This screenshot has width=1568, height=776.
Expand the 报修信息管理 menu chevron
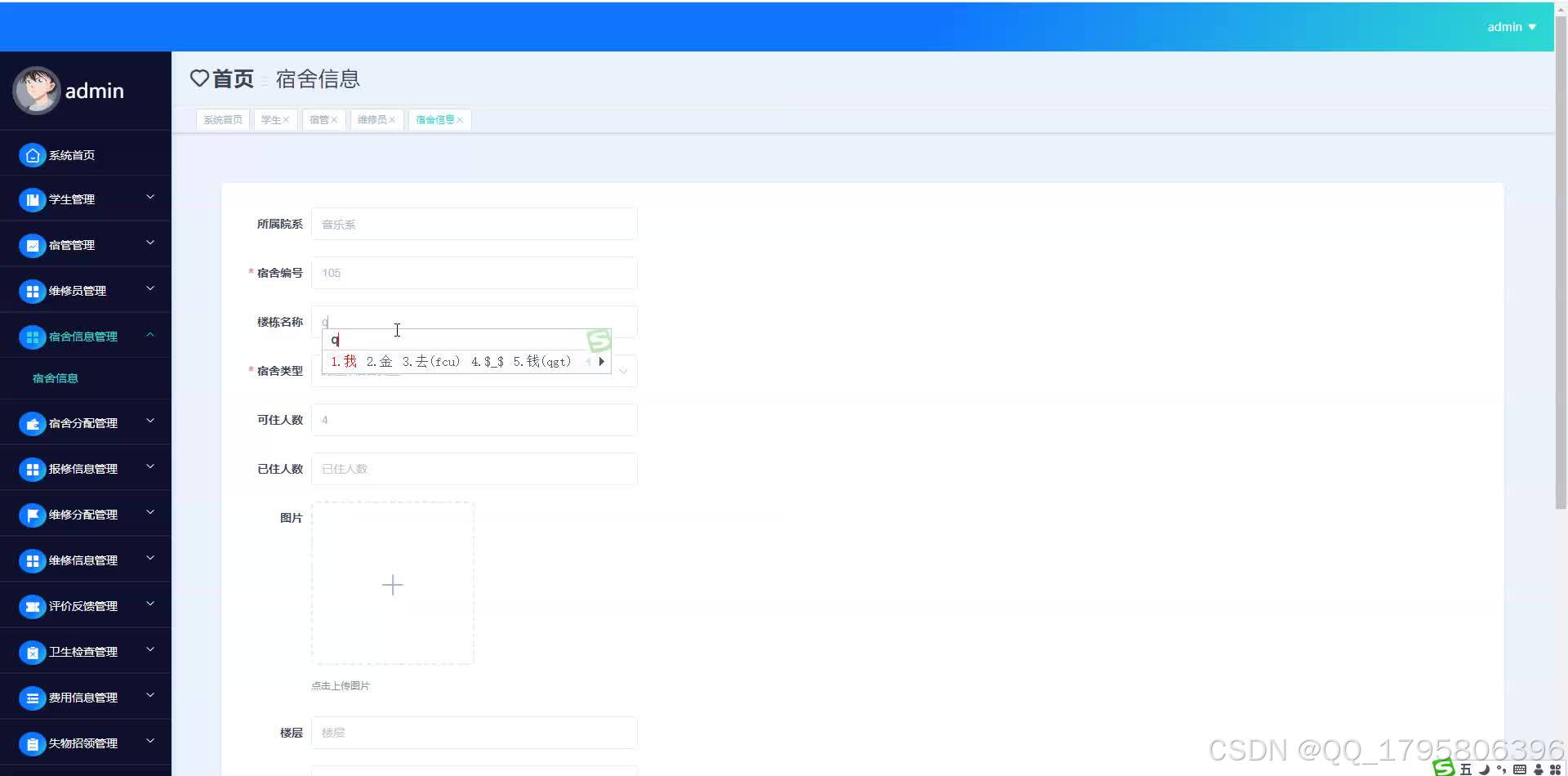pyautogui.click(x=150, y=466)
